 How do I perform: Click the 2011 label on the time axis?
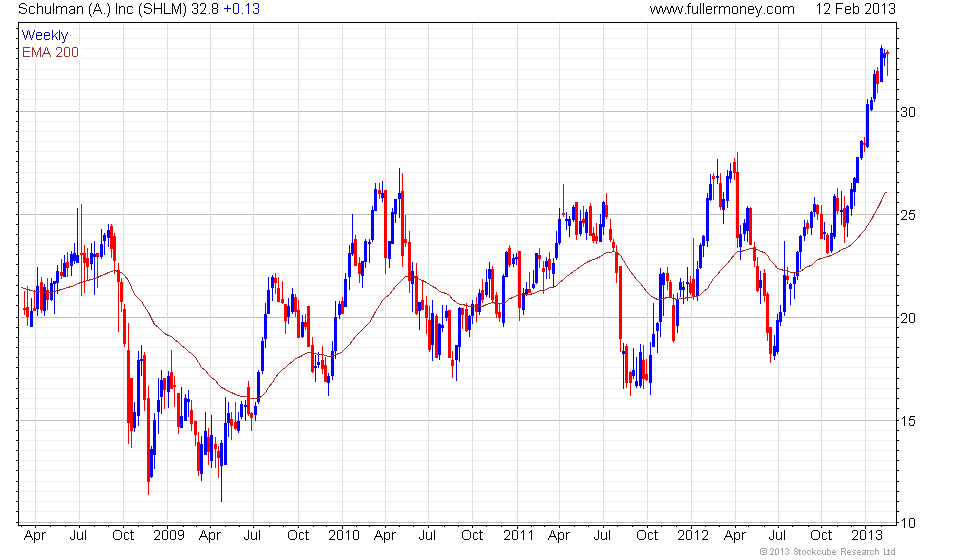518,535
